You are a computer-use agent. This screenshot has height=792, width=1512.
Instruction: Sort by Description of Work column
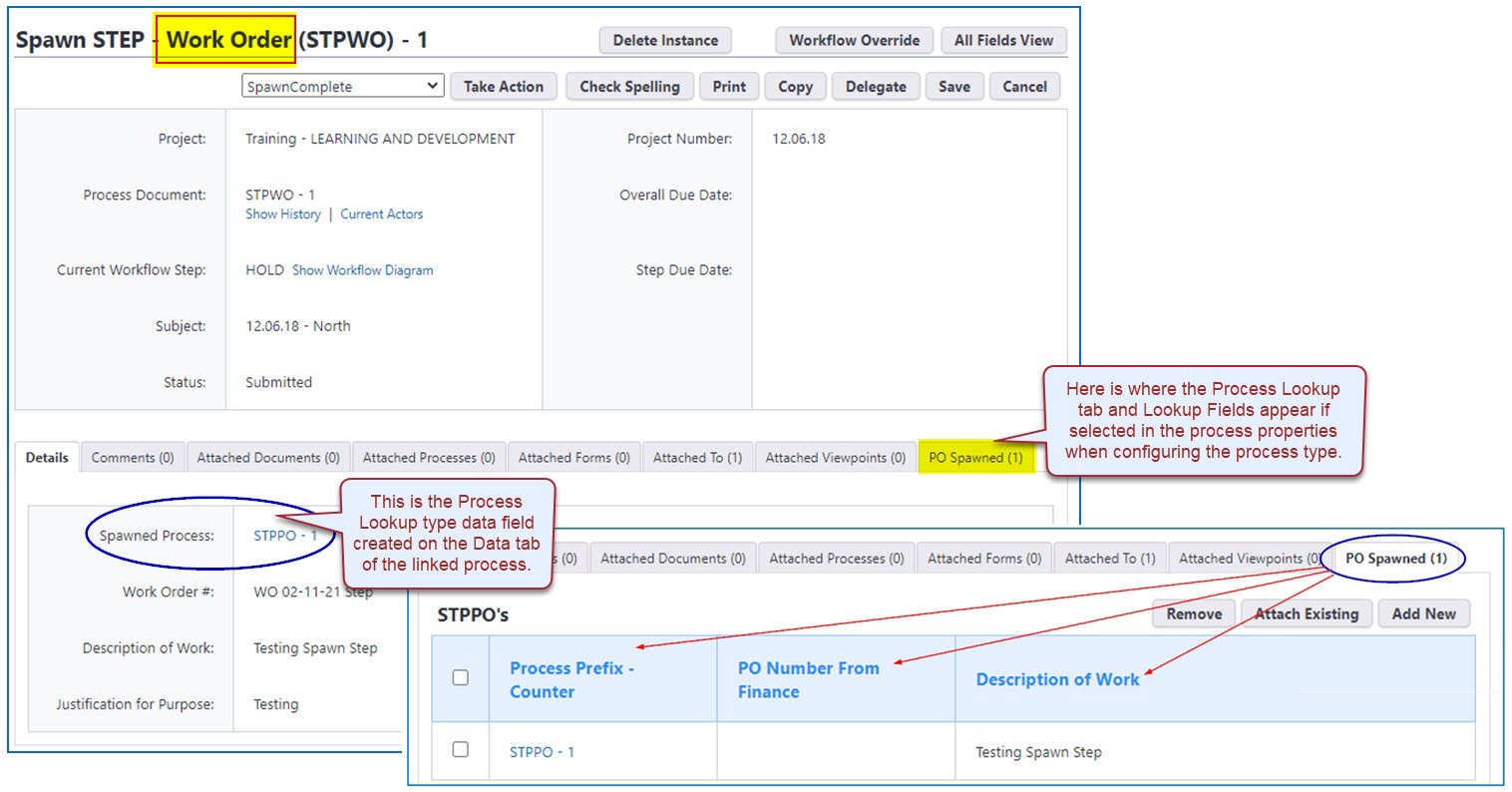click(1056, 680)
